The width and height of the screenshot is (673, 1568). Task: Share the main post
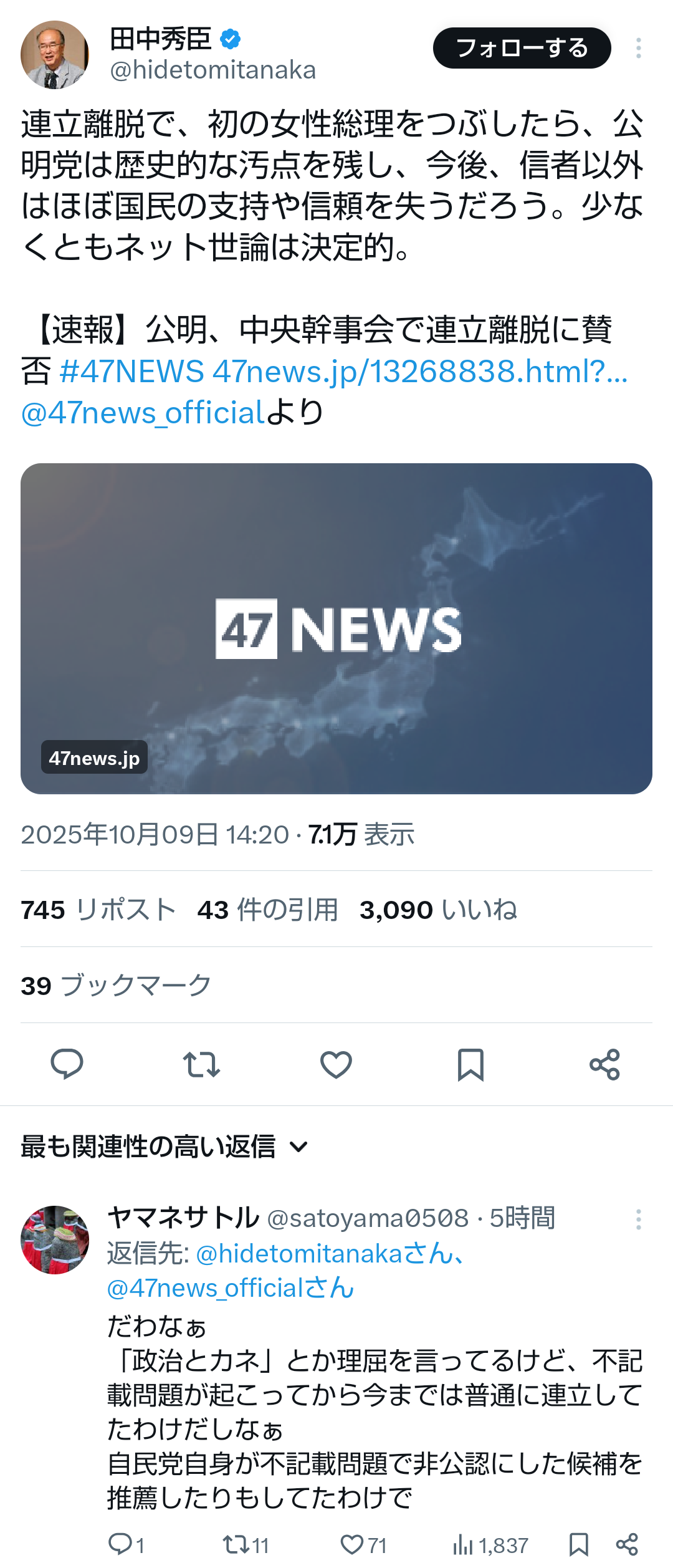(605, 1064)
